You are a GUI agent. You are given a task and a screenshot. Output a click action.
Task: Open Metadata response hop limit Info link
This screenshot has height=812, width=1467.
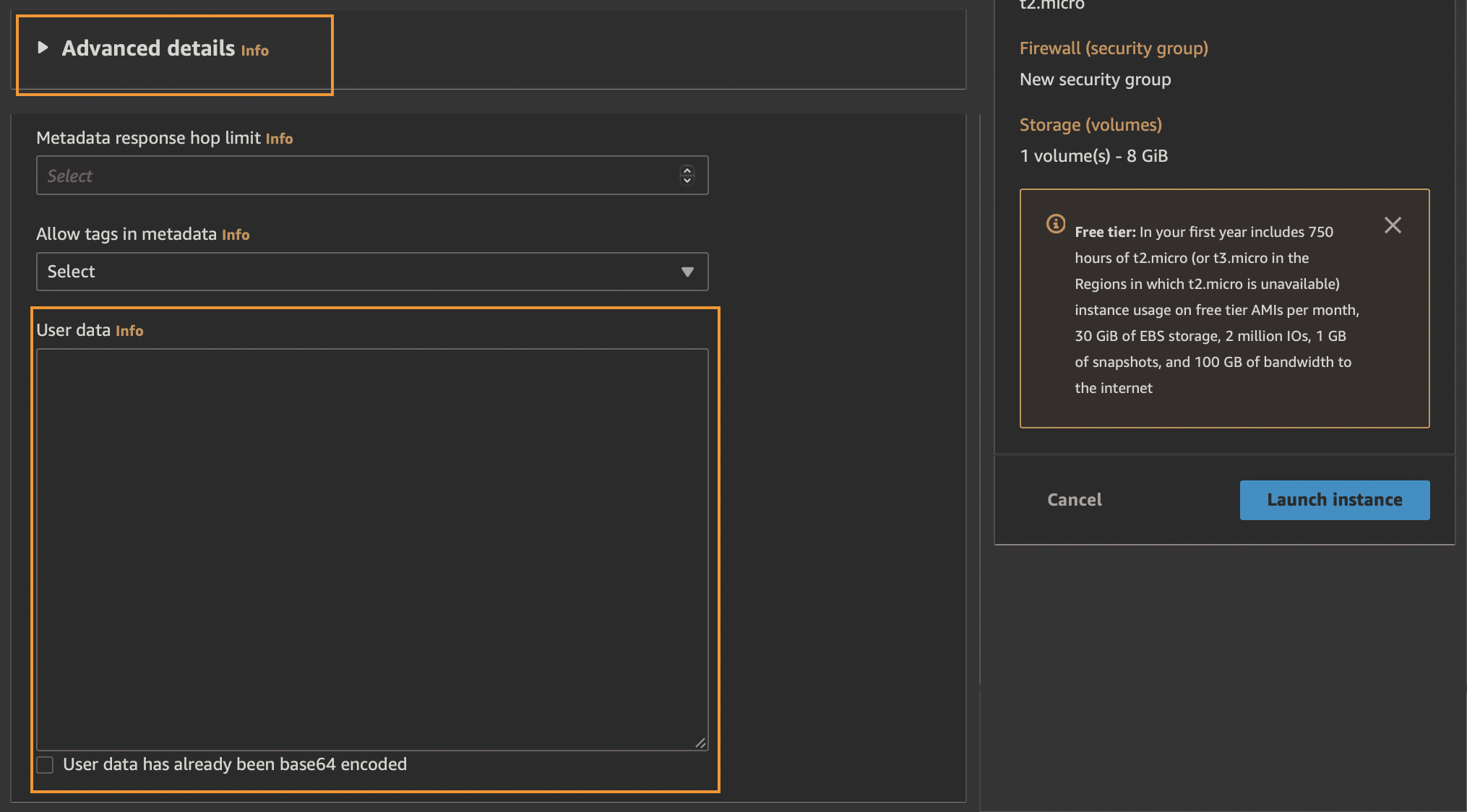pyautogui.click(x=279, y=139)
